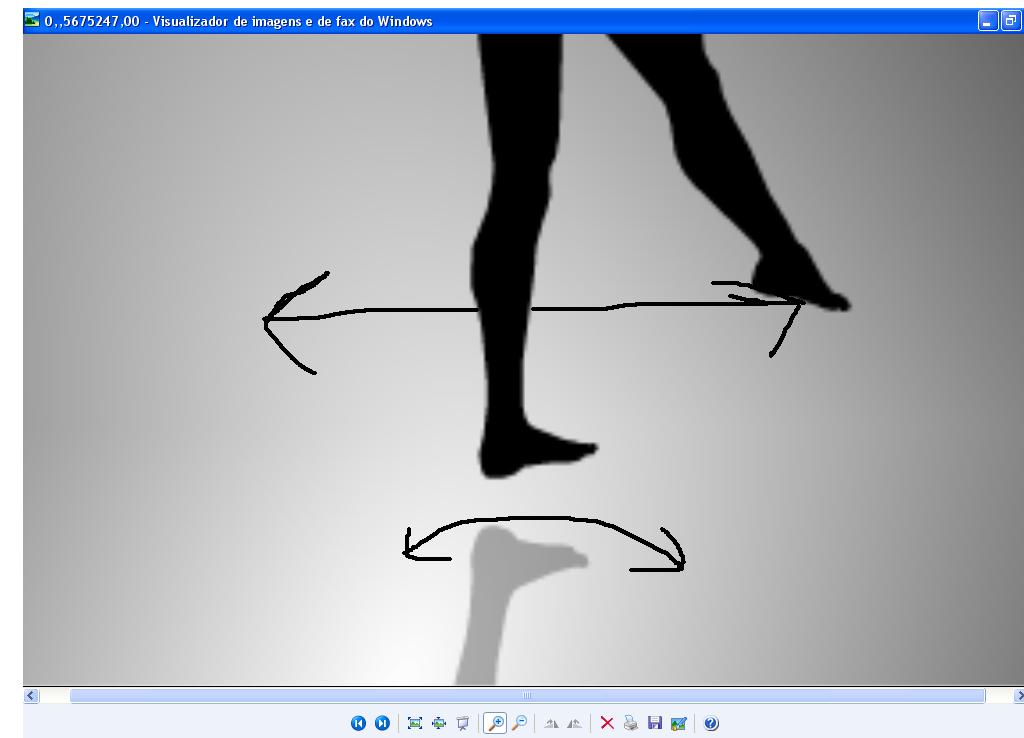
Task: Print the current image
Action: click(631, 723)
